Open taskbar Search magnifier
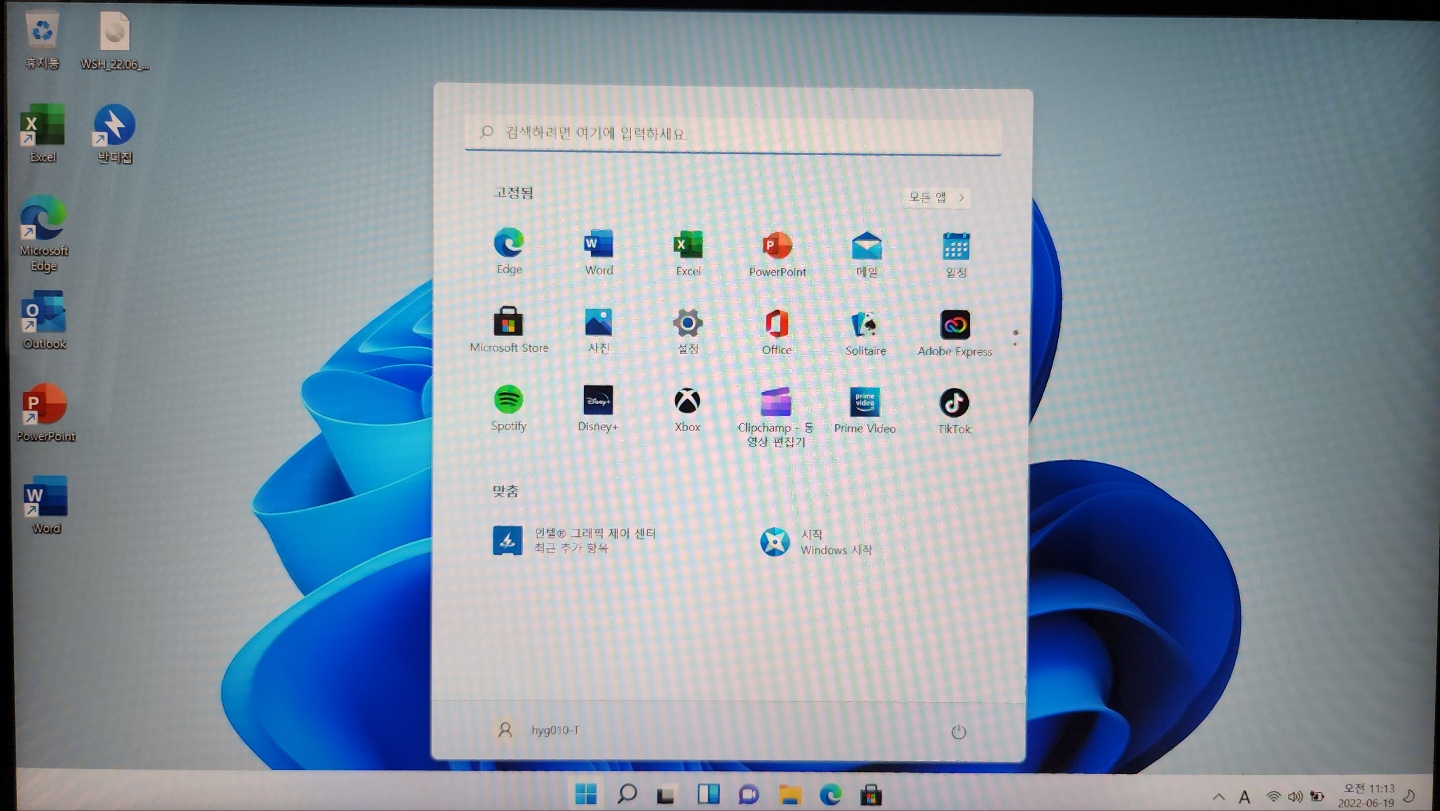The width and height of the screenshot is (1440, 811). (x=627, y=795)
